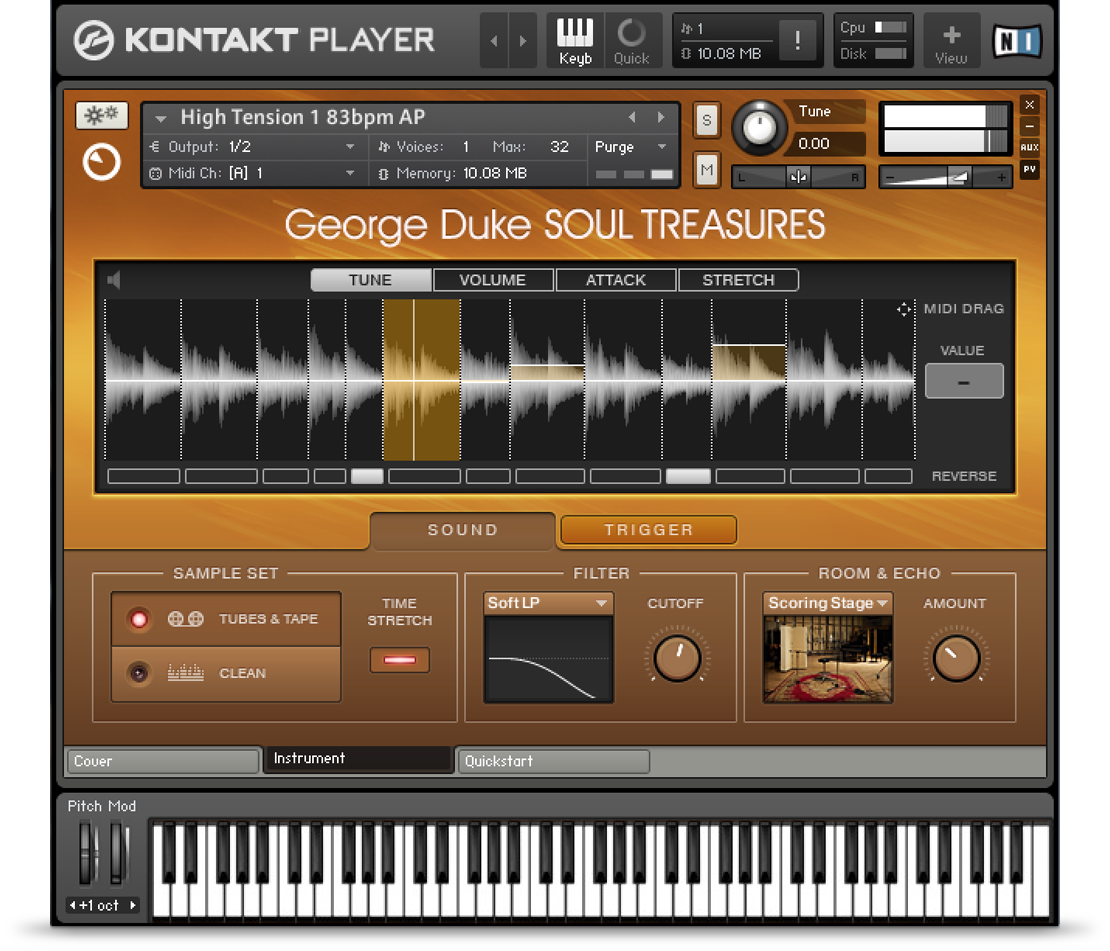Click the pan center icon on pan slider
1110x951 pixels.
pyautogui.click(x=799, y=177)
